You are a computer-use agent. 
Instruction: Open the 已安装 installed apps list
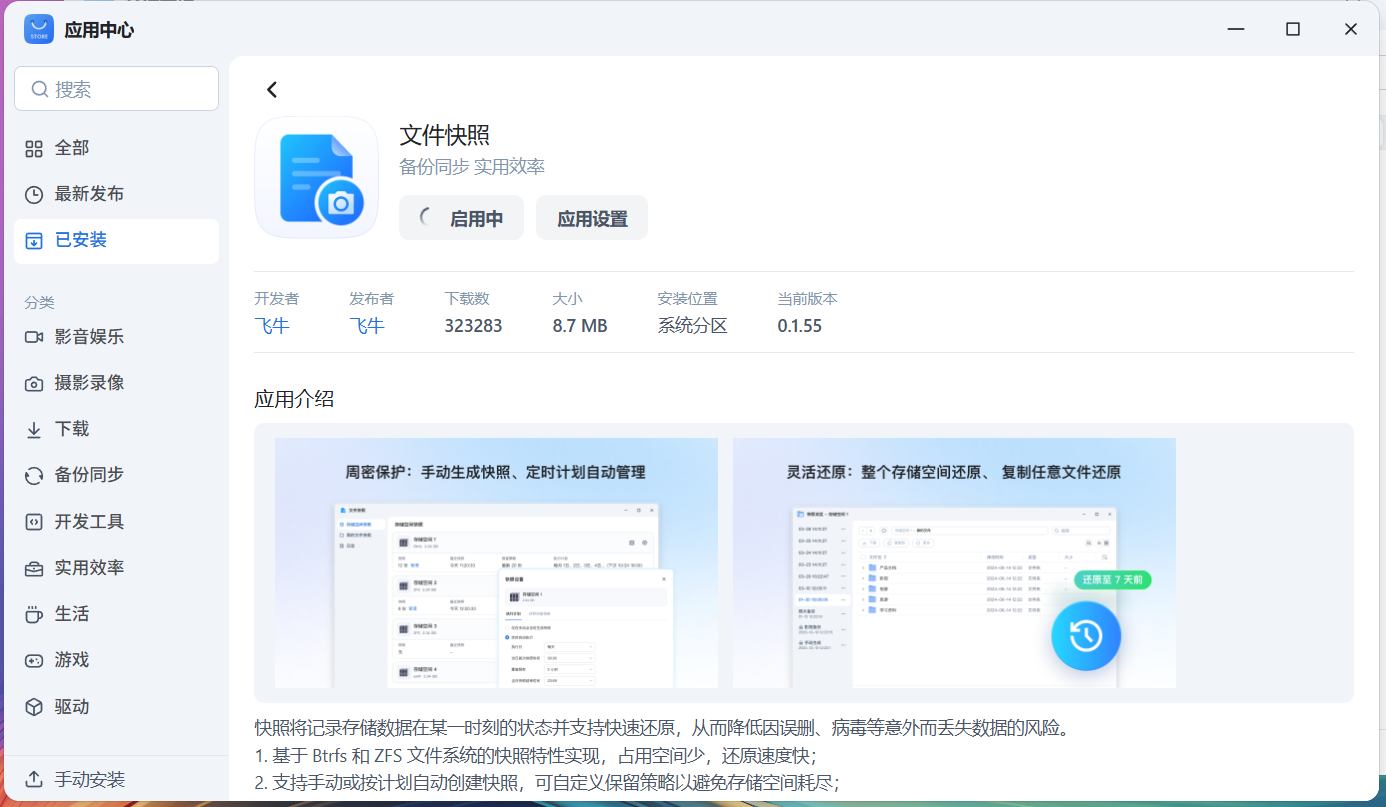80,240
